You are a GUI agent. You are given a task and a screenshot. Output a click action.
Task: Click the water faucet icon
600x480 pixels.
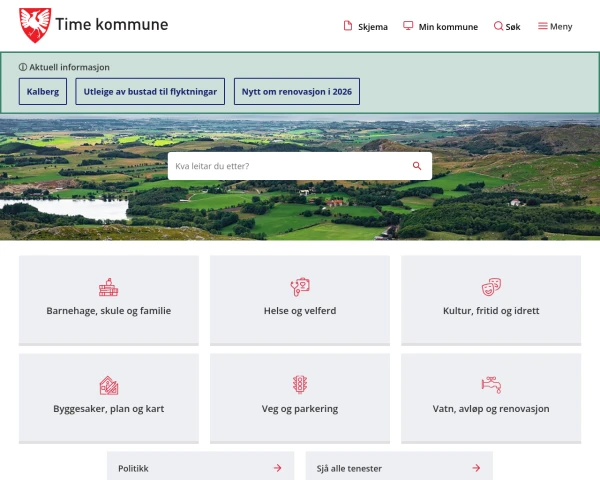491,385
